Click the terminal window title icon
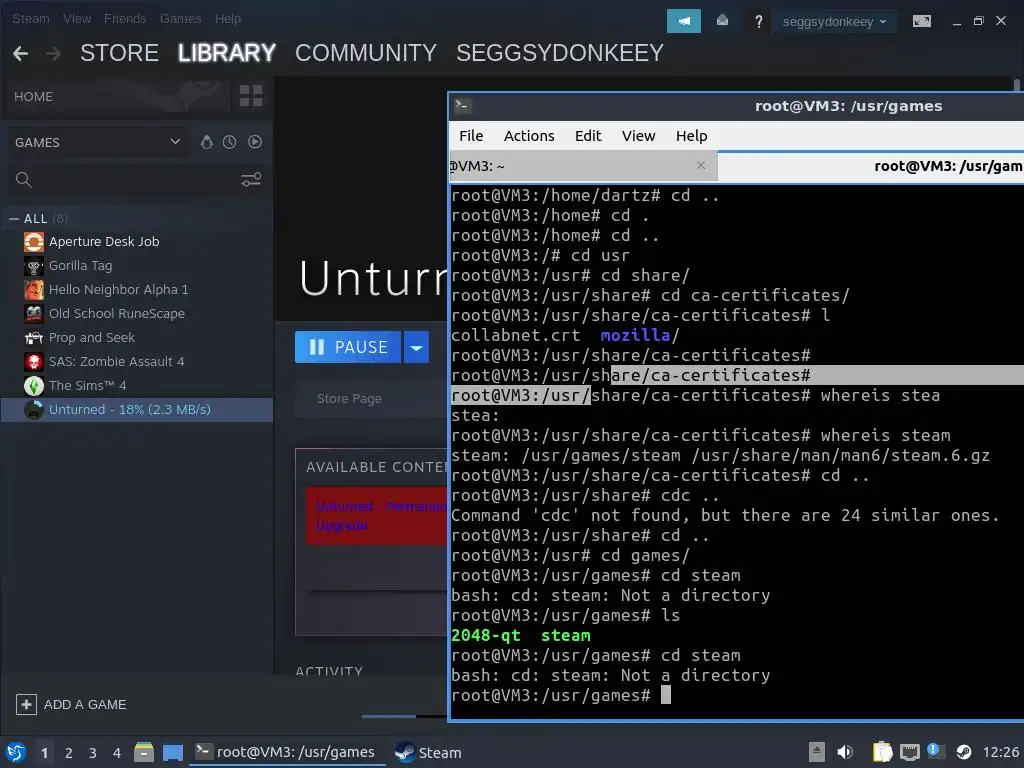This screenshot has height=768, width=1024. click(463, 106)
